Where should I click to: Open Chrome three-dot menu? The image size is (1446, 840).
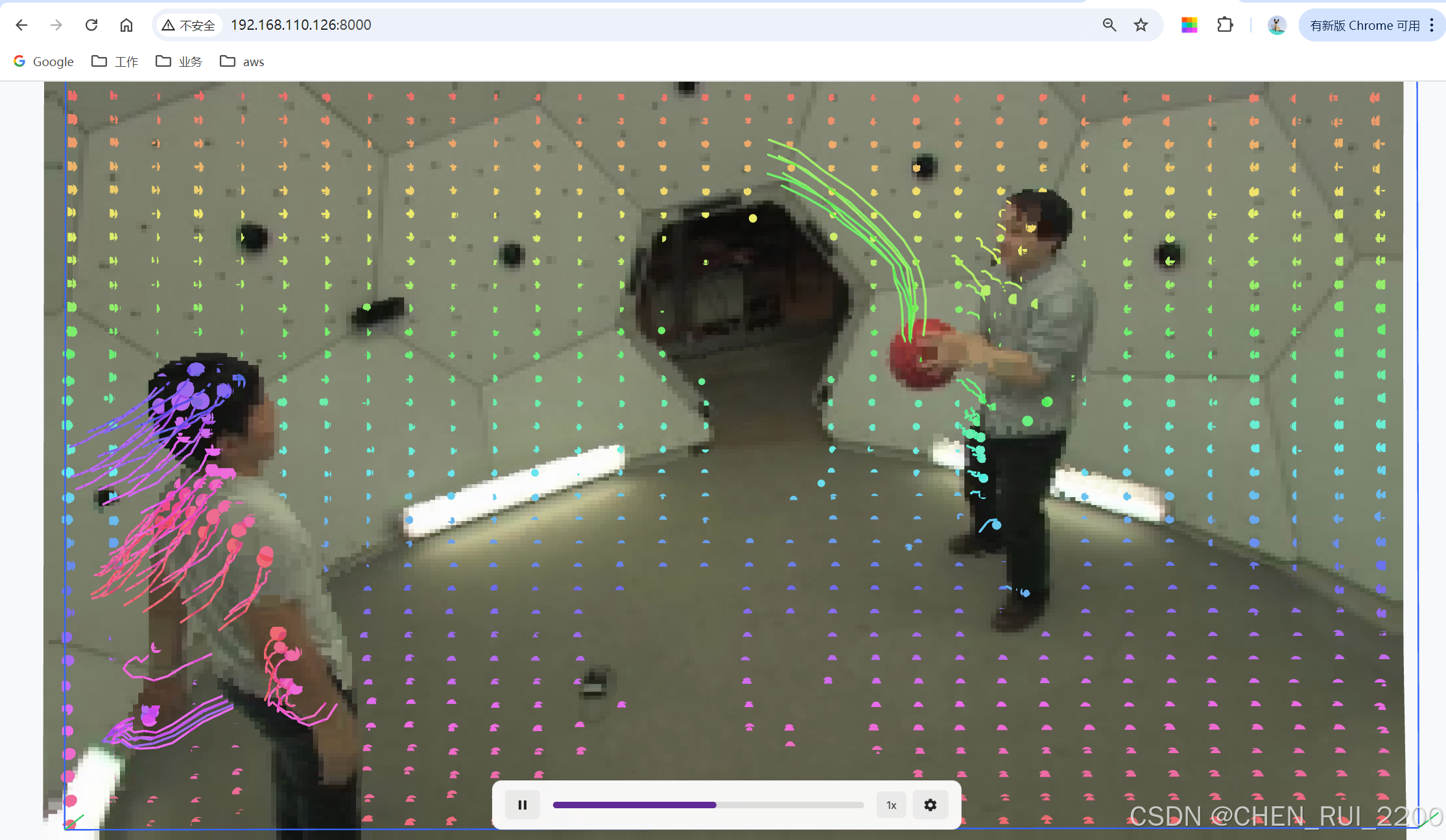pyautogui.click(x=1432, y=25)
